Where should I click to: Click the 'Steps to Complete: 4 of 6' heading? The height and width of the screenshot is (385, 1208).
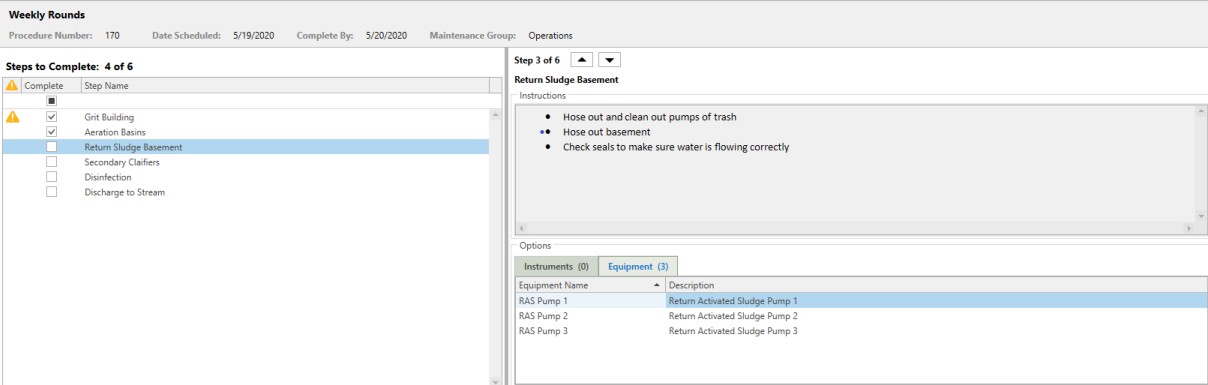click(70, 66)
